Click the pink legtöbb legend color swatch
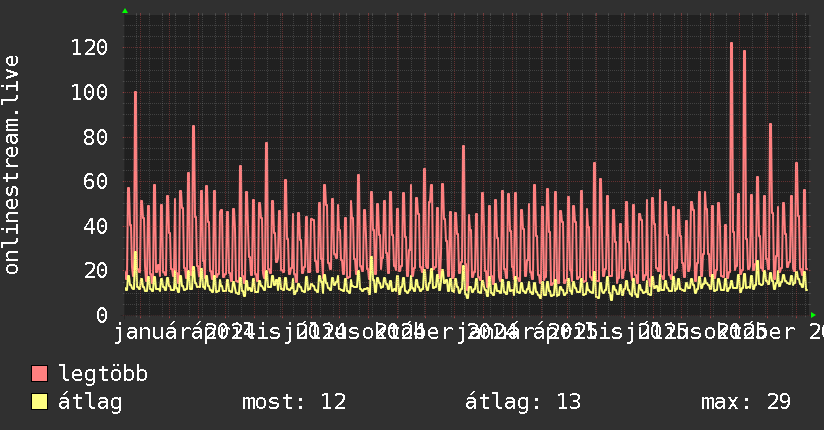Screen dimensions: 824x430 (39, 373)
